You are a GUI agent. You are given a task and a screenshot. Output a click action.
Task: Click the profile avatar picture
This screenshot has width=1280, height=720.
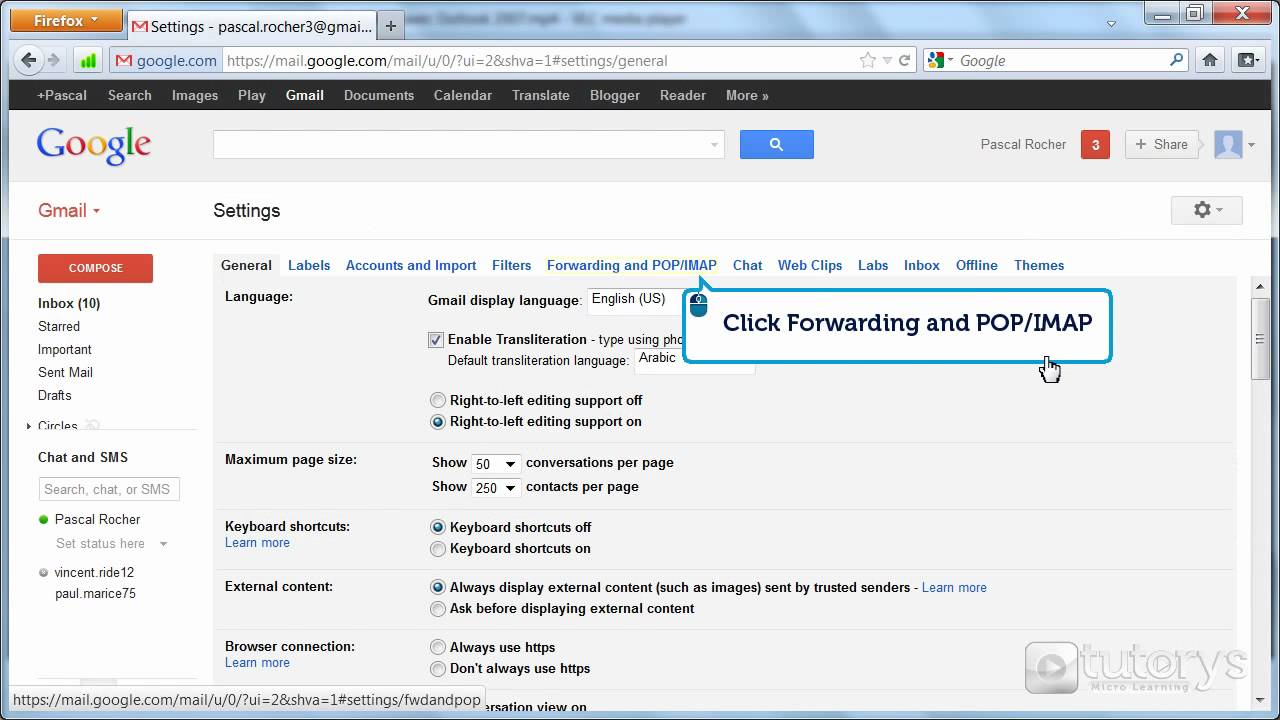pyautogui.click(x=1228, y=144)
